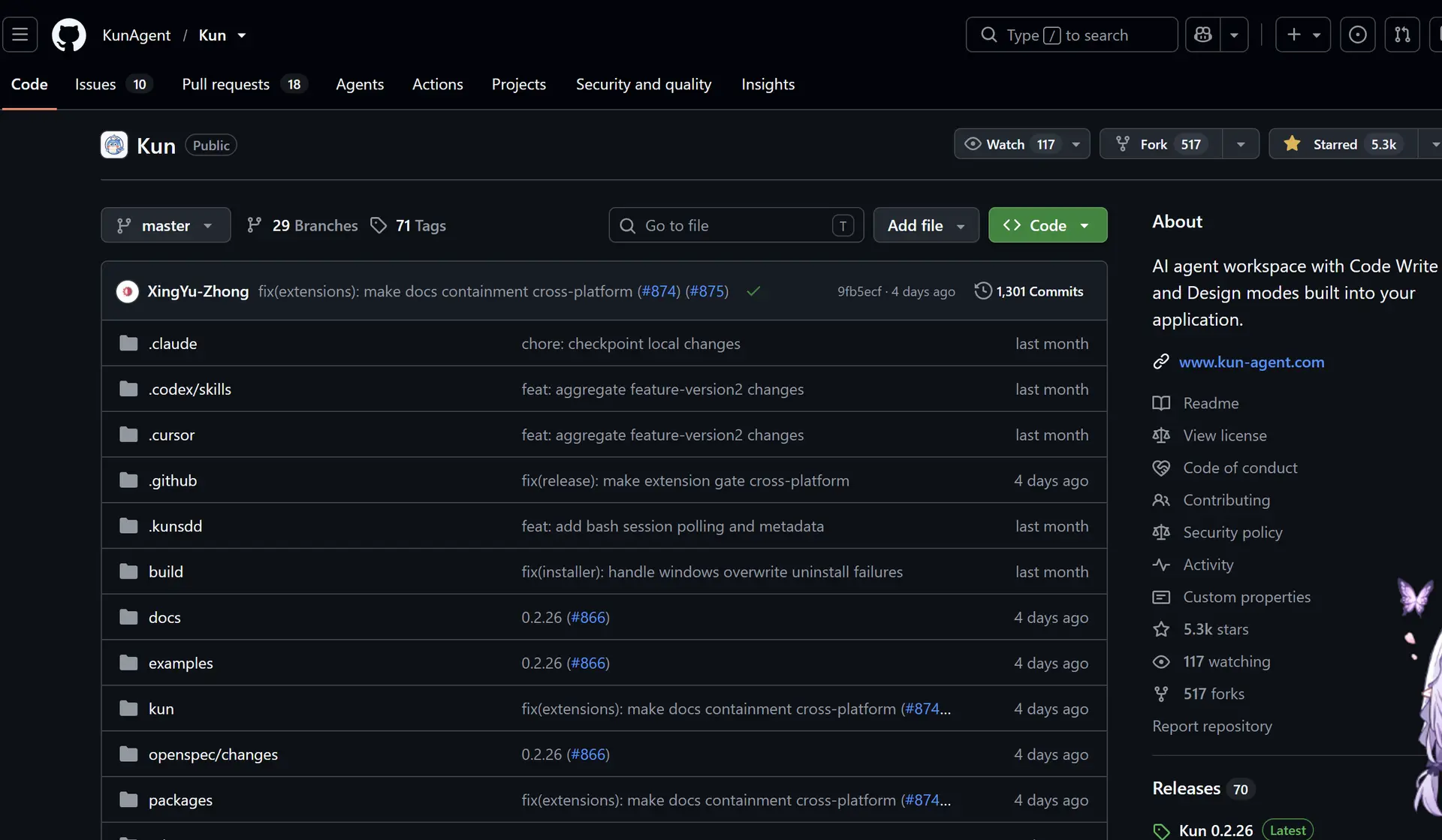Click the eye icon beside 117 watching

tap(1161, 661)
